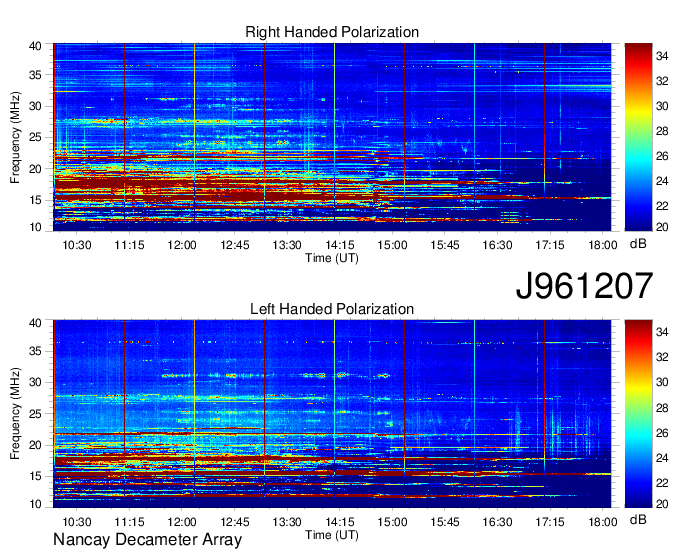This screenshot has height=552, width=680.
Task: Click "17:15" tick on Right Handed time axis
Action: click(x=550, y=245)
